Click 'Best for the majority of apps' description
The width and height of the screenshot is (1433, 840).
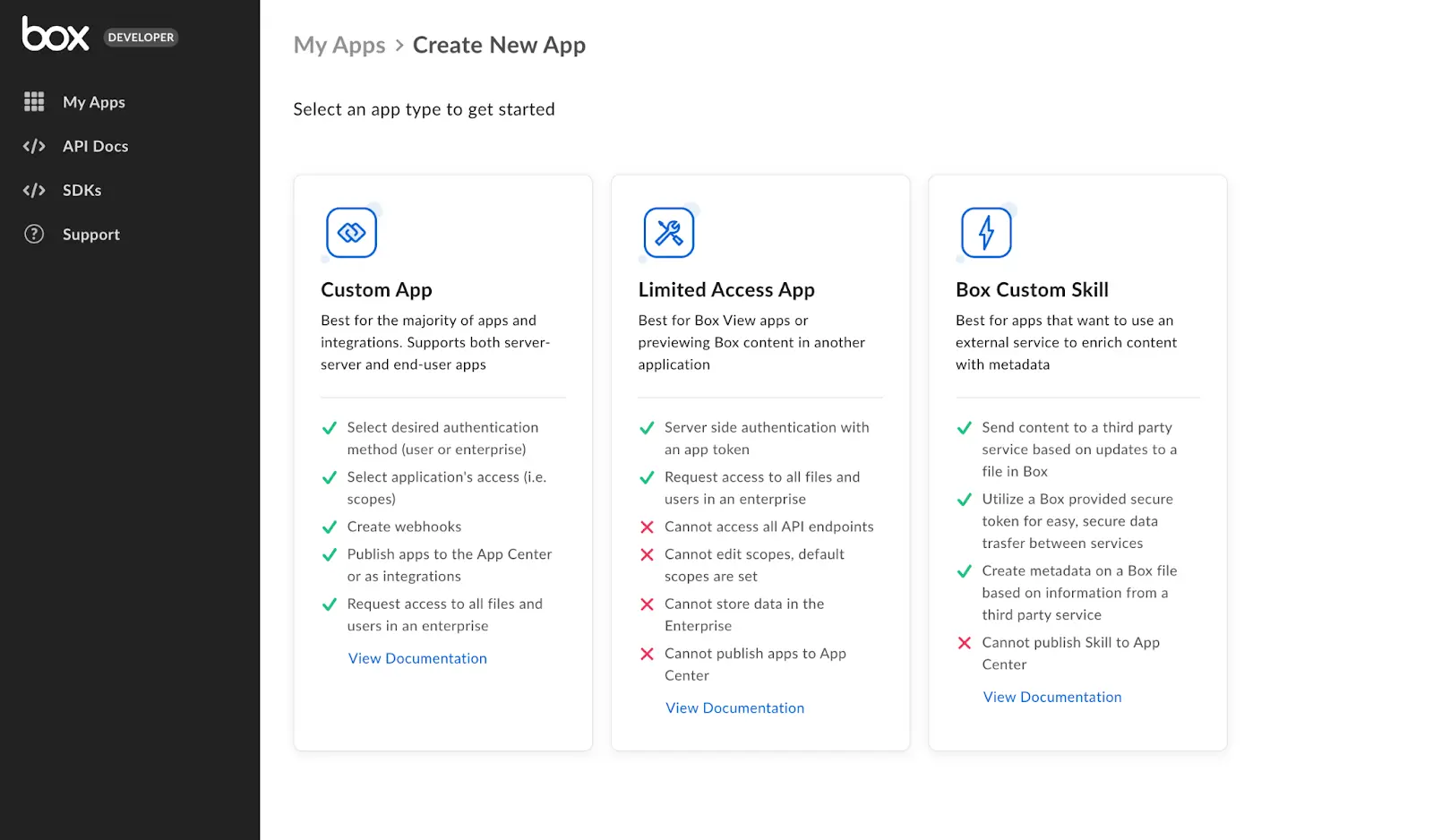[x=435, y=342]
